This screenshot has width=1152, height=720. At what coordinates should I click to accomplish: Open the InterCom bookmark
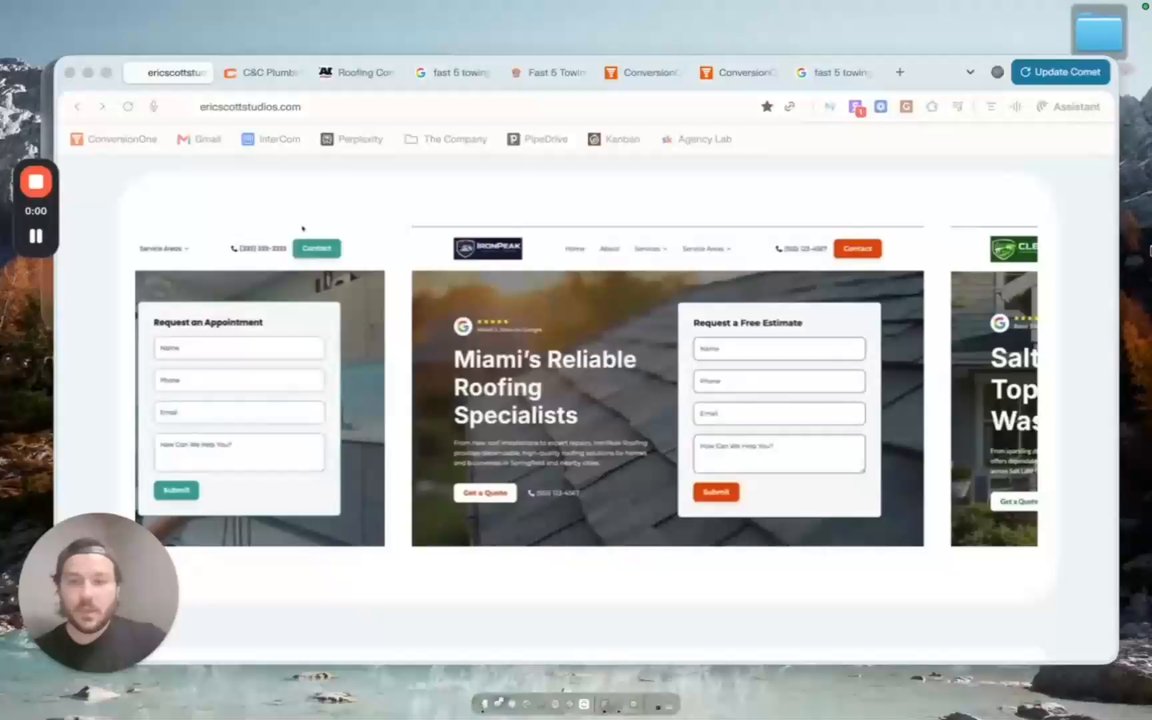271,139
